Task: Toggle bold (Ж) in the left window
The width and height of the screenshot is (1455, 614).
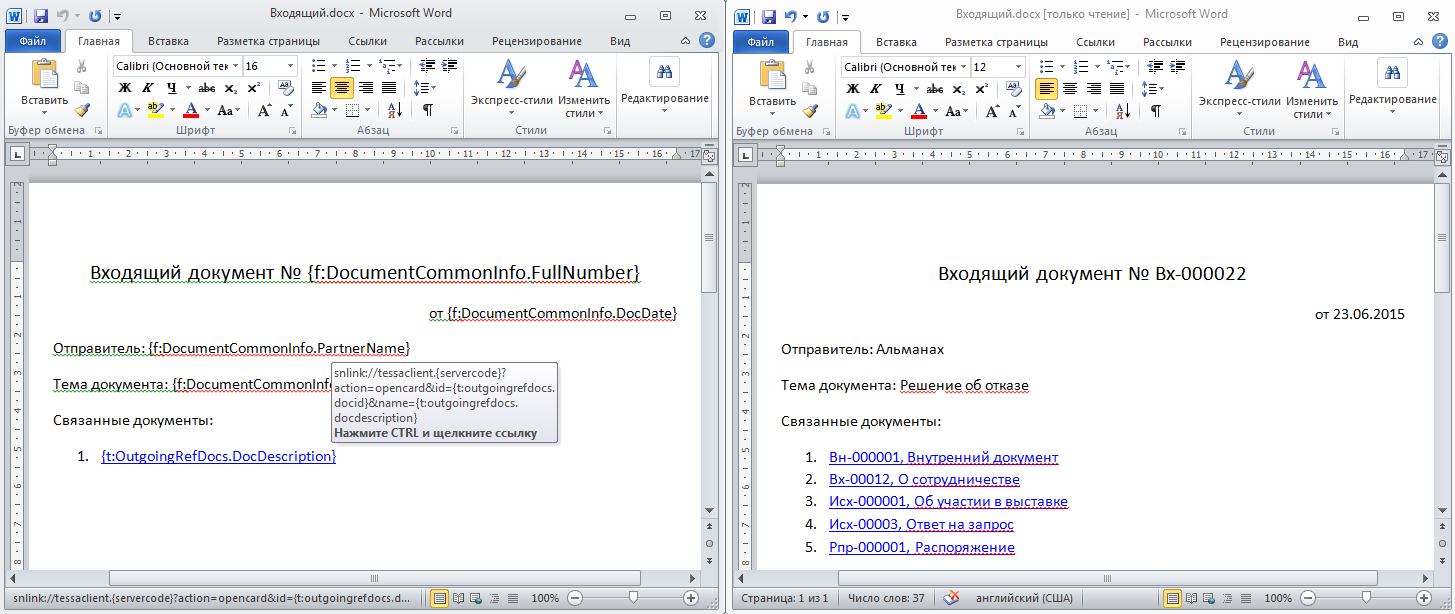Action: (126, 88)
